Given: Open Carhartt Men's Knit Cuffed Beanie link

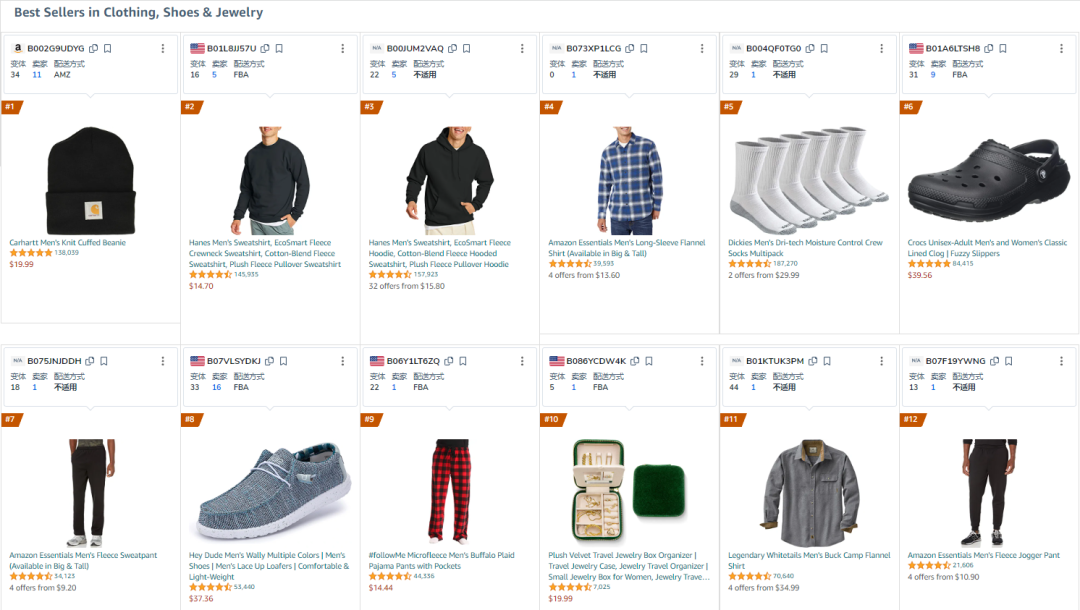Looking at the screenshot, I should point(68,242).
